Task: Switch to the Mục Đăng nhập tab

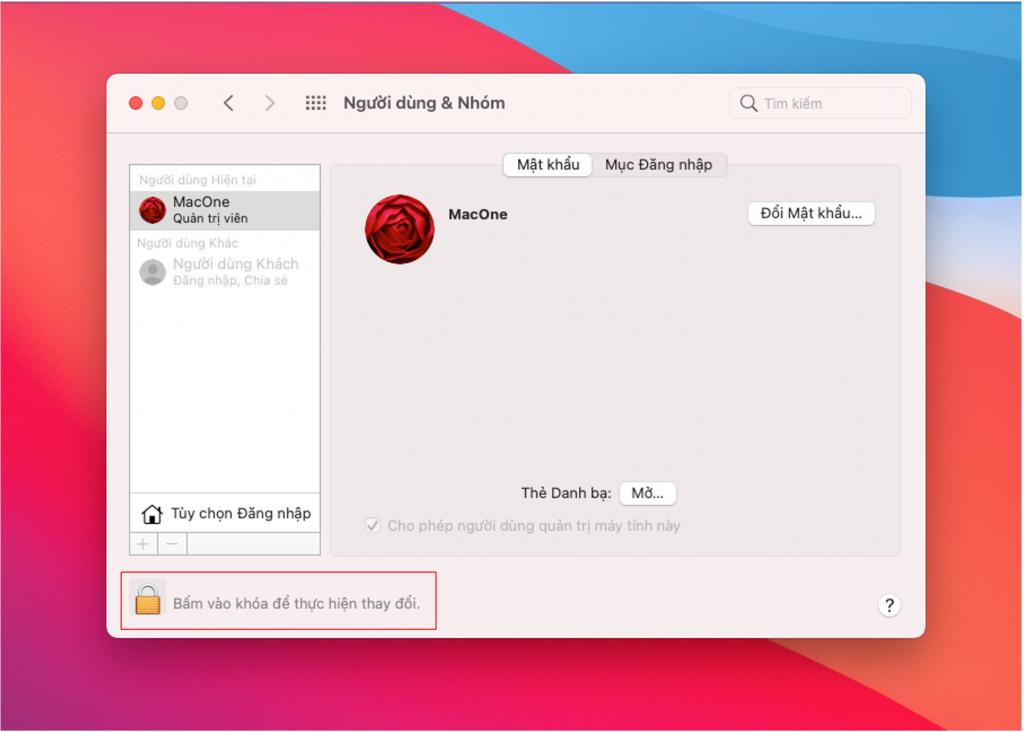Action: (658, 165)
